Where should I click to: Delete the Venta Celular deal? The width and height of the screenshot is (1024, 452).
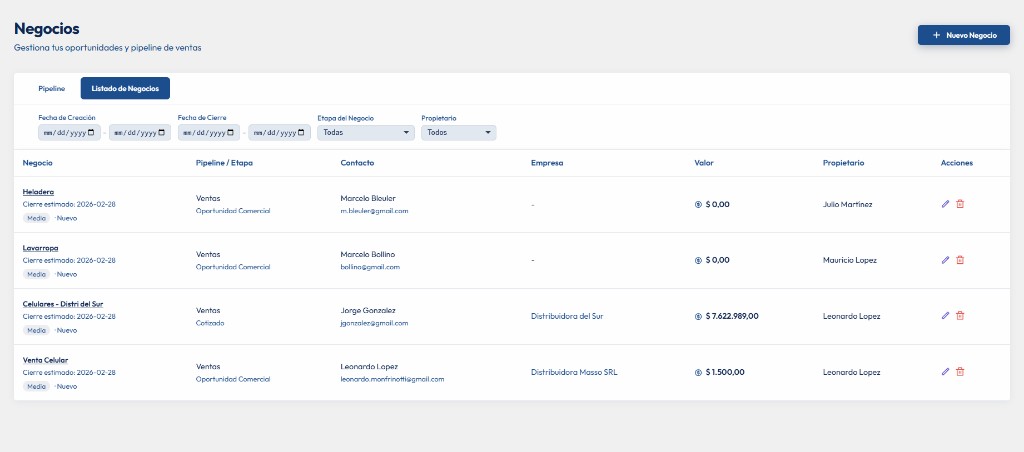click(x=960, y=372)
